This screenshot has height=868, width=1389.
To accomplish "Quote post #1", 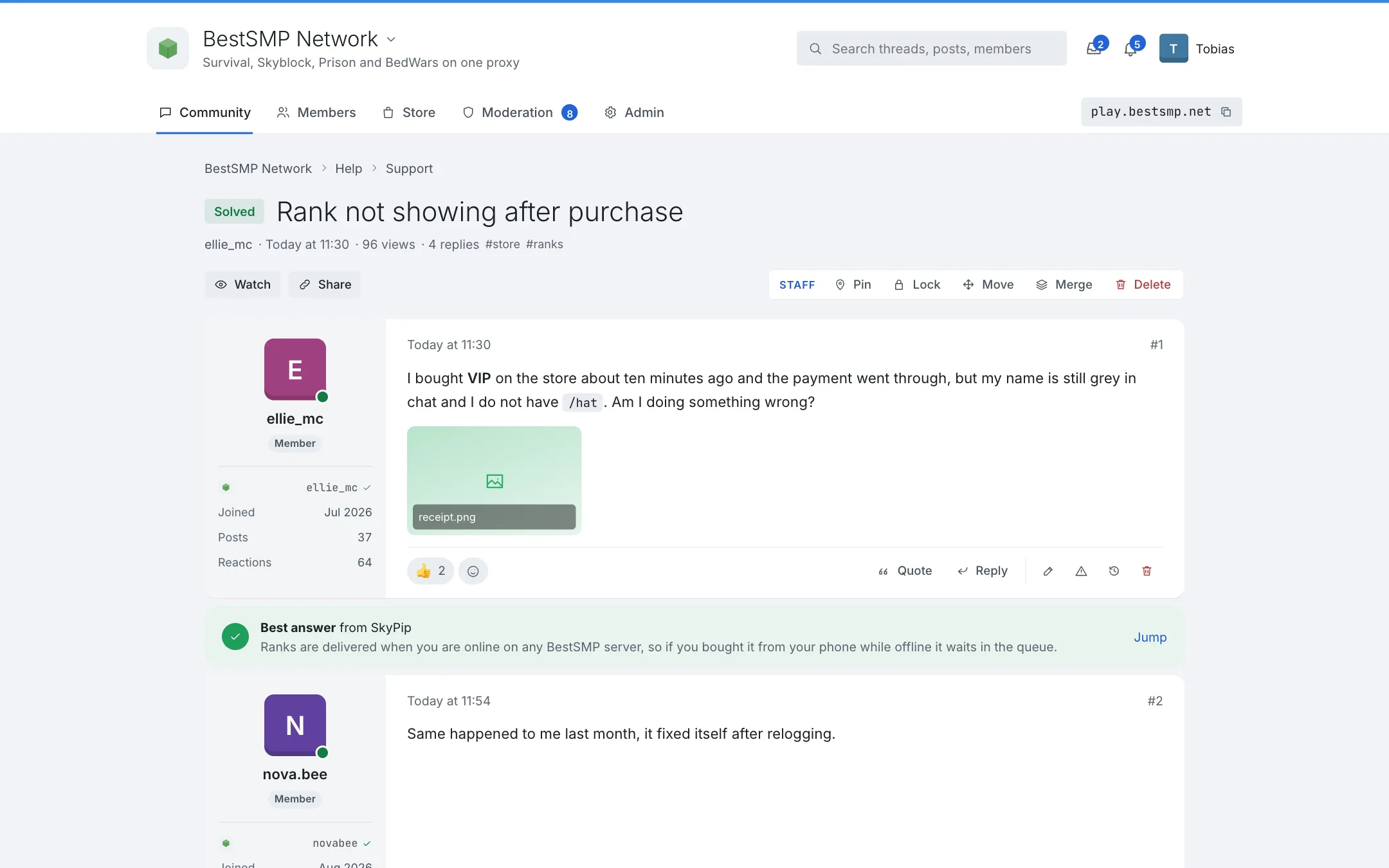I will click(x=905, y=571).
